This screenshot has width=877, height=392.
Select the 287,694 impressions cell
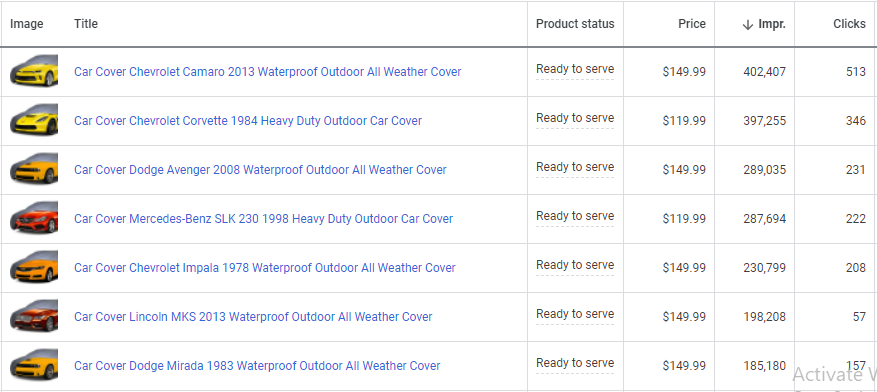tap(765, 219)
